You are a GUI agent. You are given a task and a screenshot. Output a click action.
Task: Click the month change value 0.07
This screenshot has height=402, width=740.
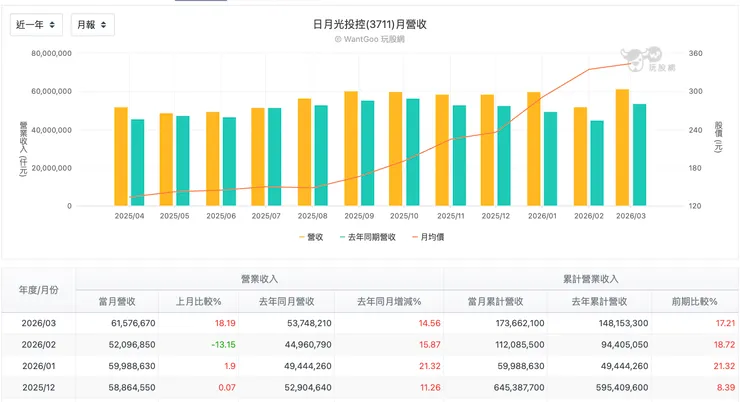(x=227, y=387)
